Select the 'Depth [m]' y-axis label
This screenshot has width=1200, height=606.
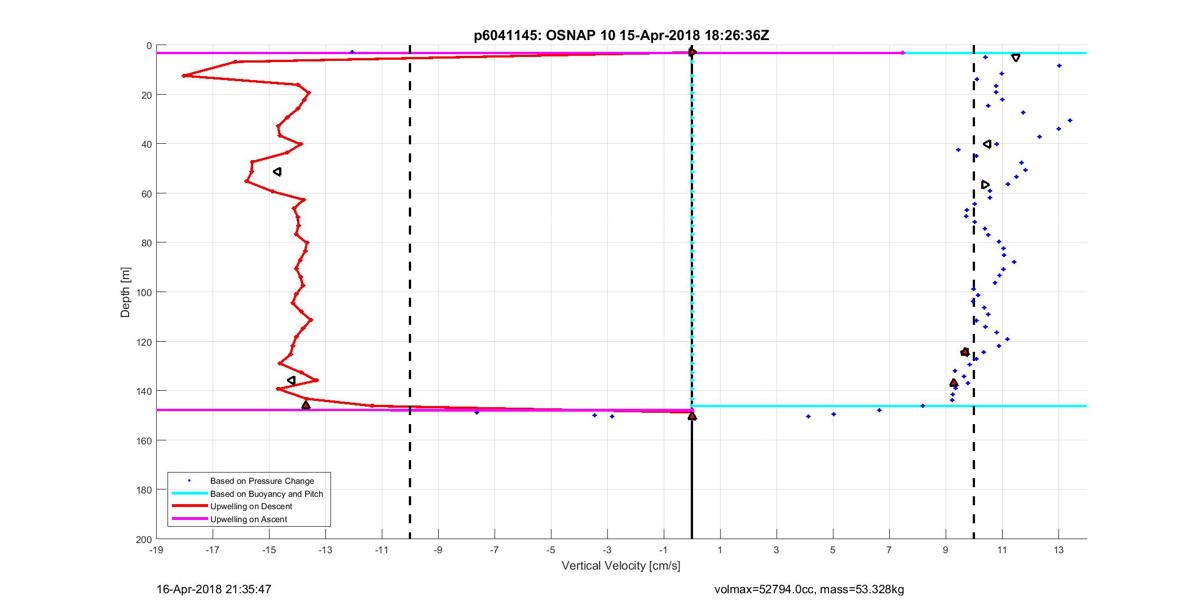126,292
